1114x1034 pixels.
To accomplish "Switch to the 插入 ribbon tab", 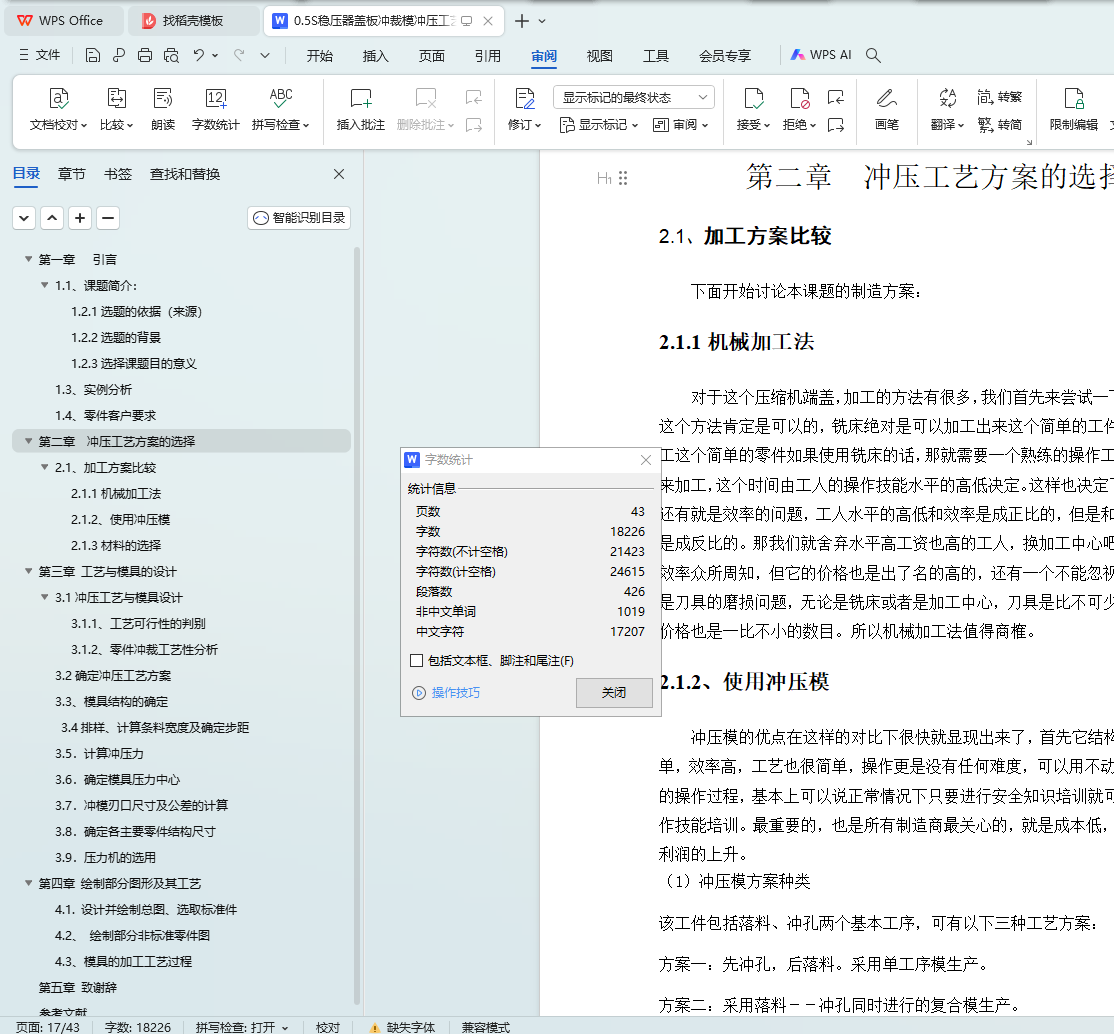I will click(376, 55).
